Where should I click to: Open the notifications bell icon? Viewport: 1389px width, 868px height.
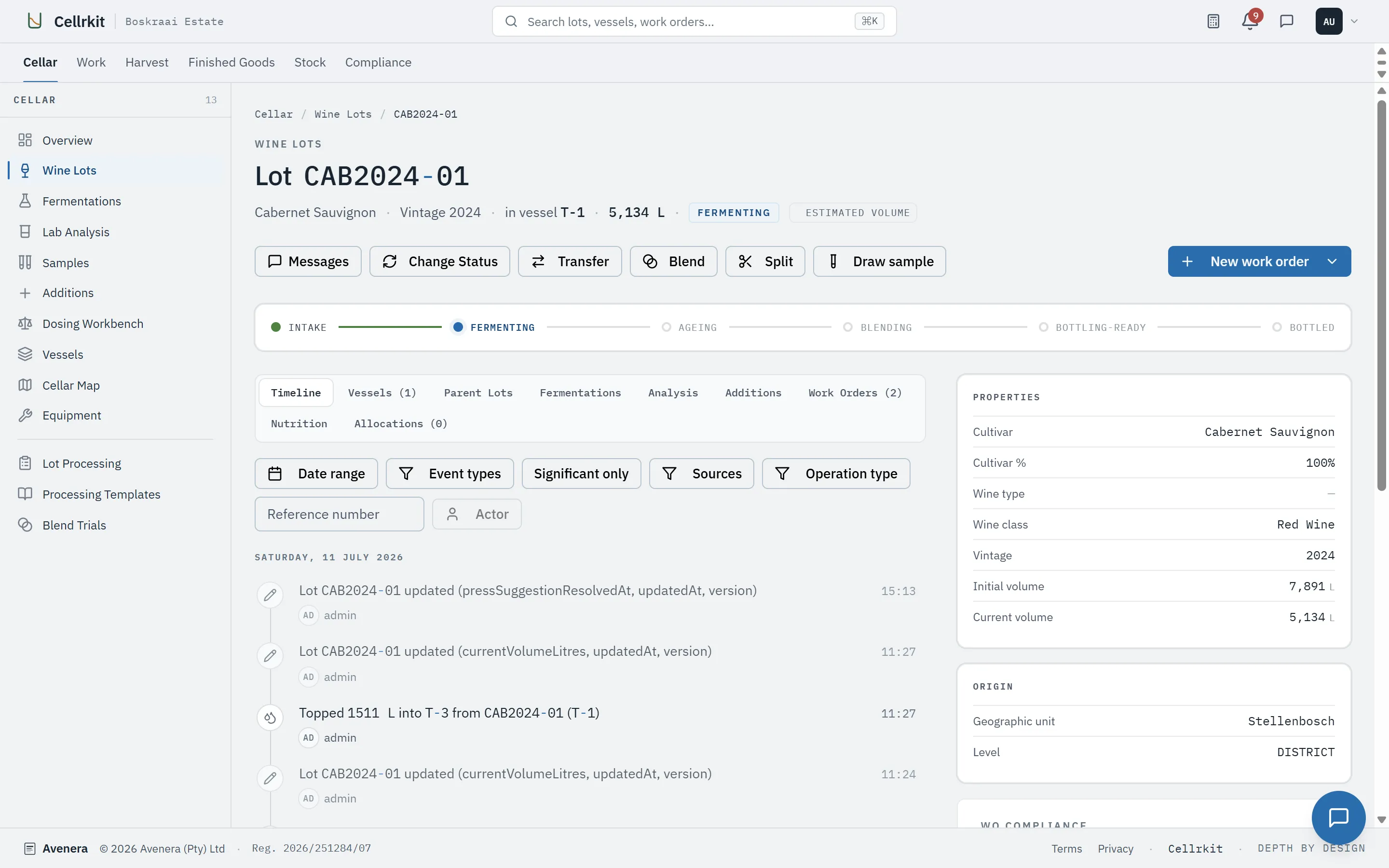click(1250, 21)
